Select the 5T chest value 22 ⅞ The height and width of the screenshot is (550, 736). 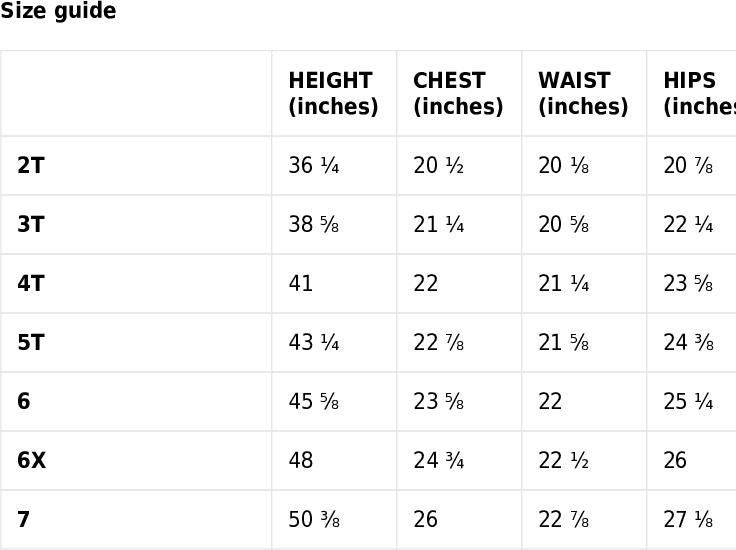(x=439, y=343)
